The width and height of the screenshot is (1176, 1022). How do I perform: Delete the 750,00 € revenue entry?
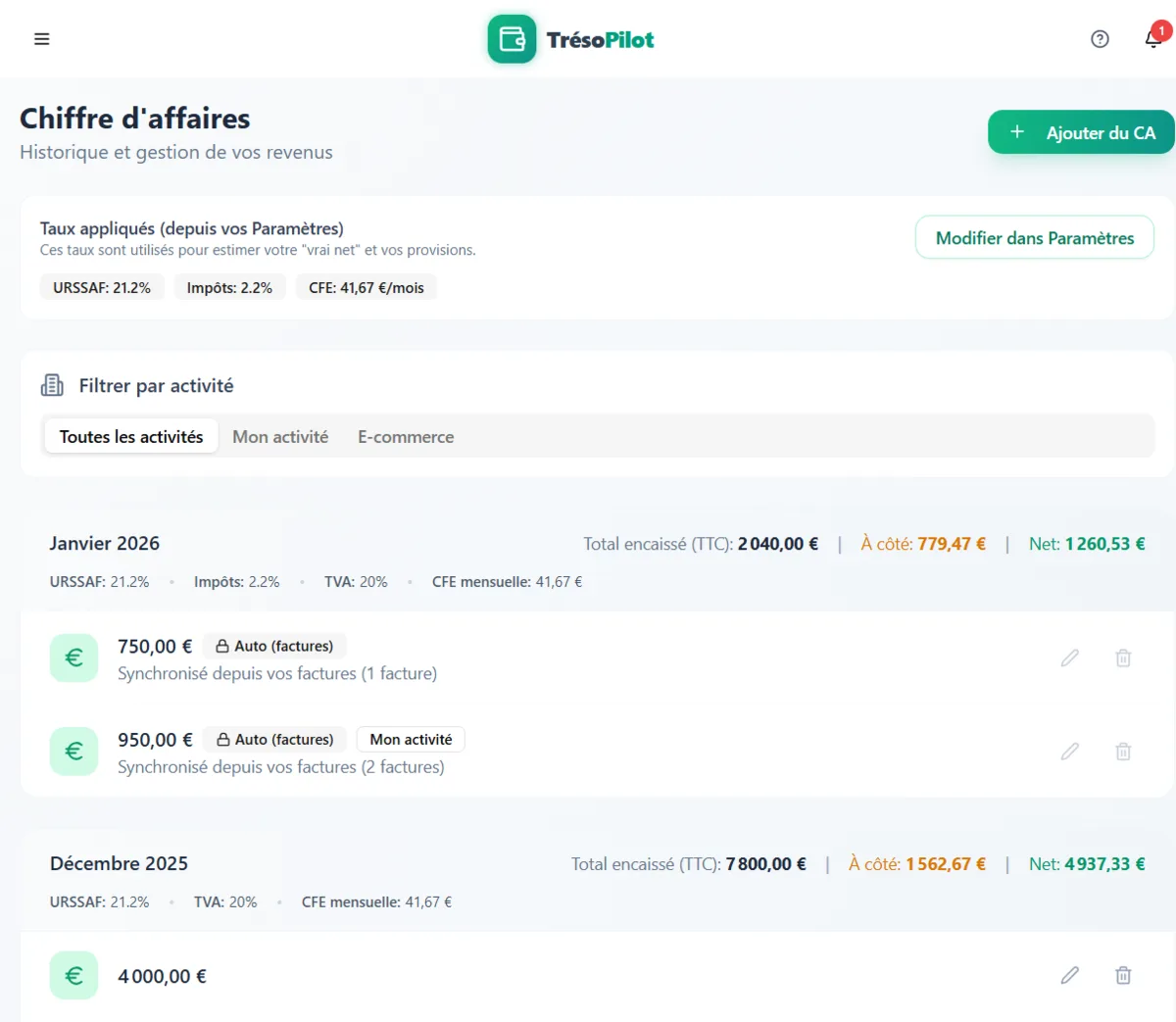pyautogui.click(x=1123, y=657)
